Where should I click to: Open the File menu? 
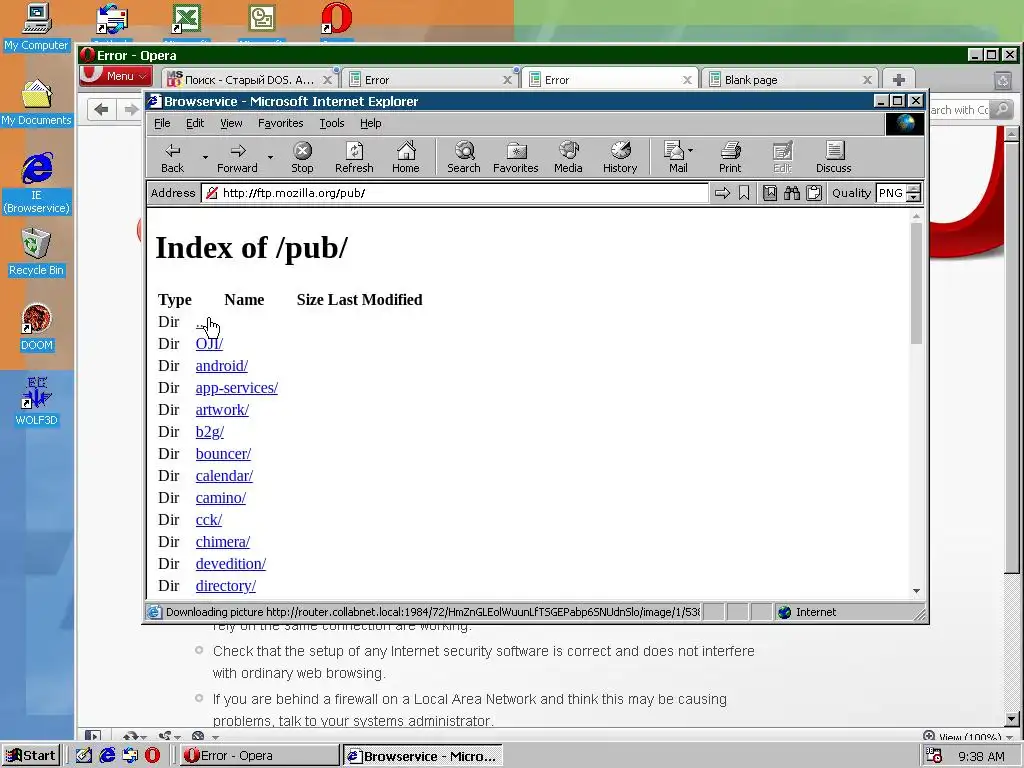coord(162,123)
